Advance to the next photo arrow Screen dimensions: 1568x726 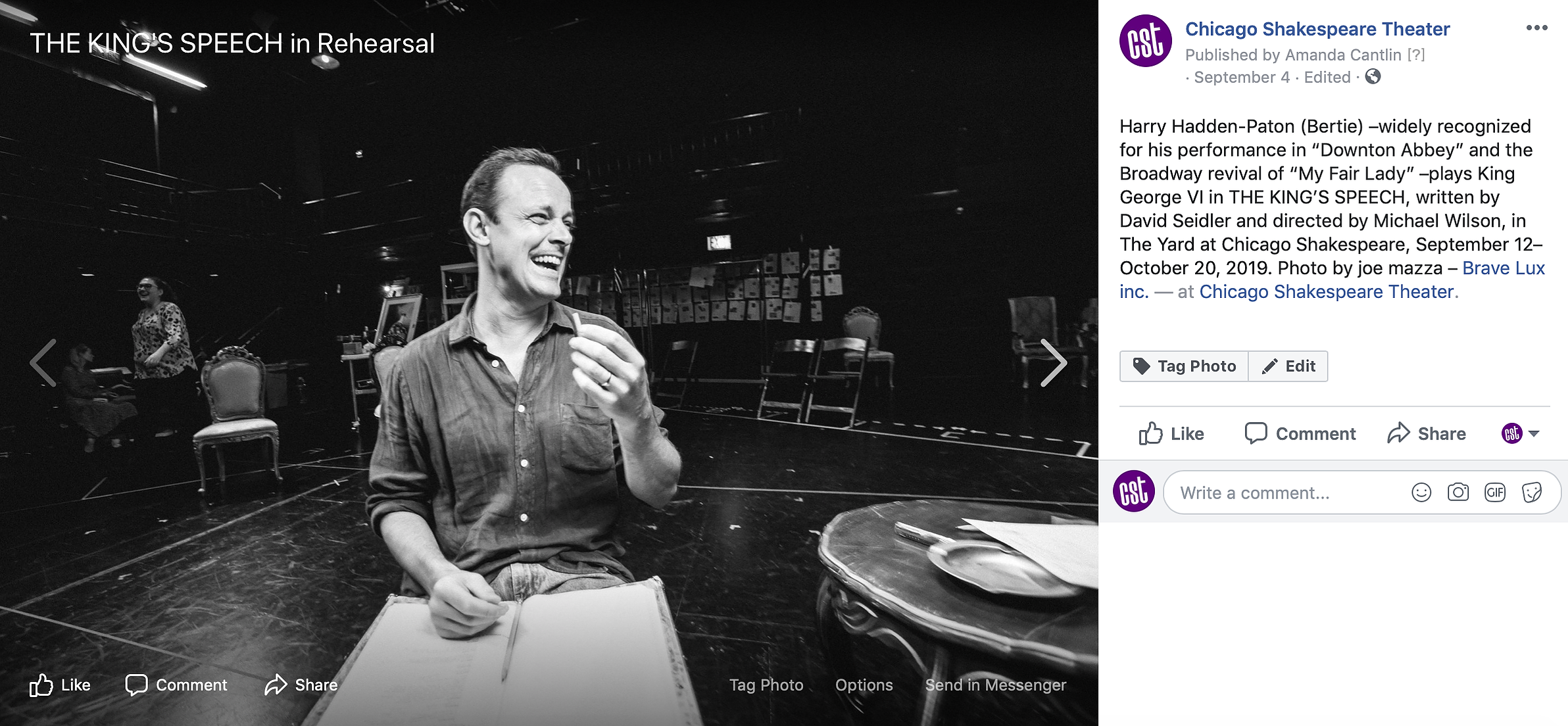point(1053,363)
